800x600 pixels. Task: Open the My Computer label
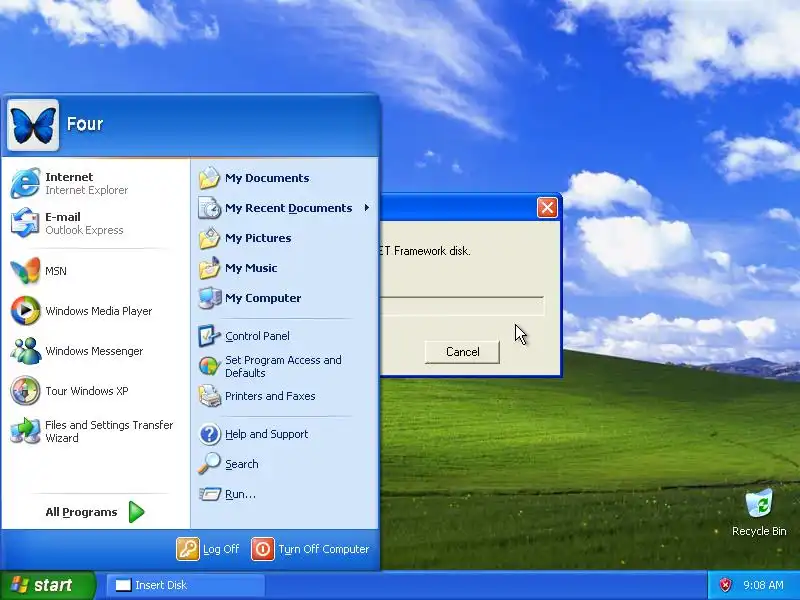(x=263, y=298)
